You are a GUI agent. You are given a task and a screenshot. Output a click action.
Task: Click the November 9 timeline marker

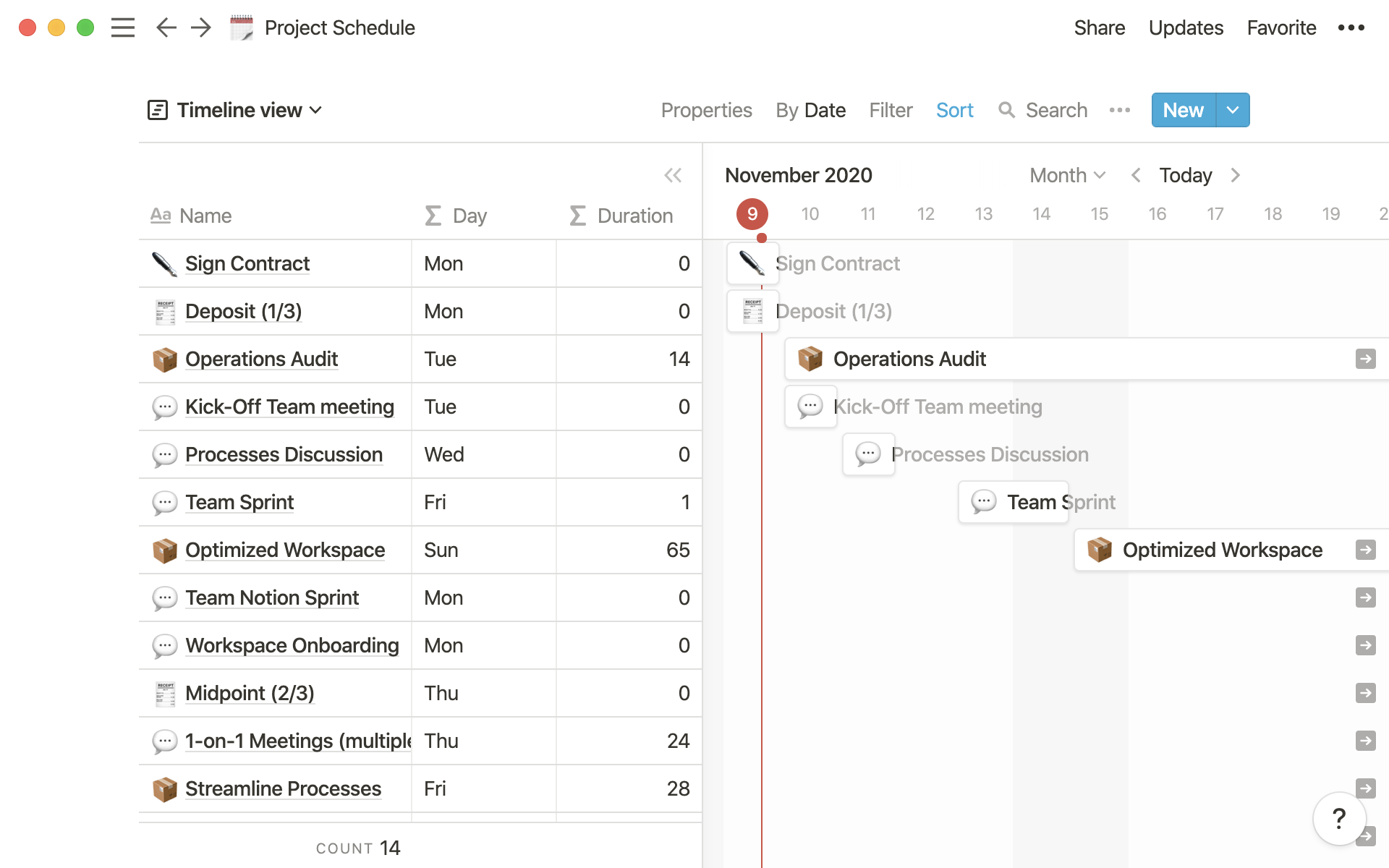[x=753, y=214]
